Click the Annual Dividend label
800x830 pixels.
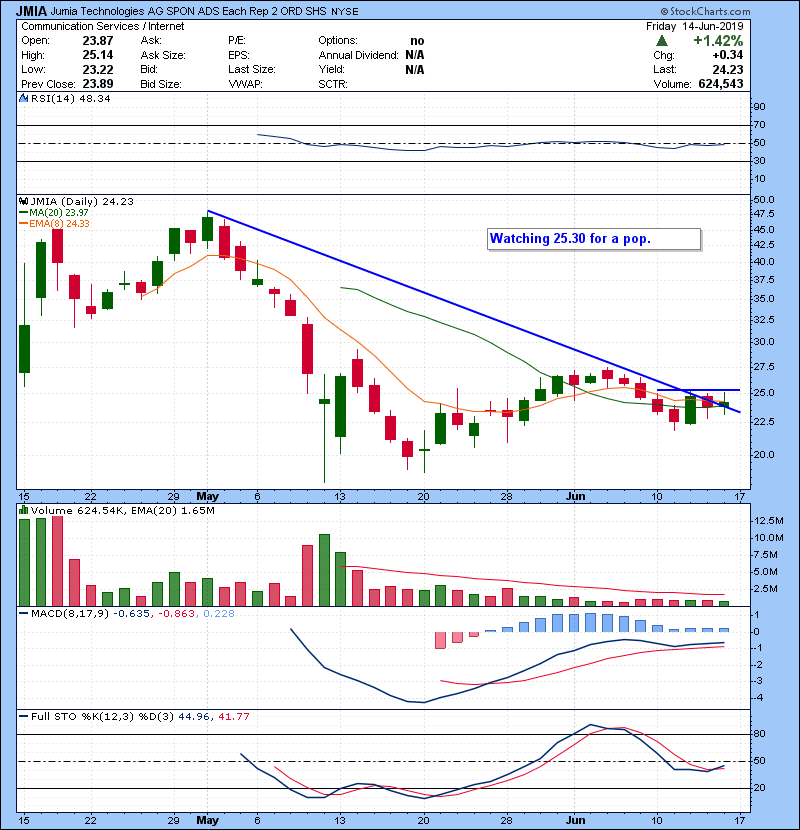358,55
